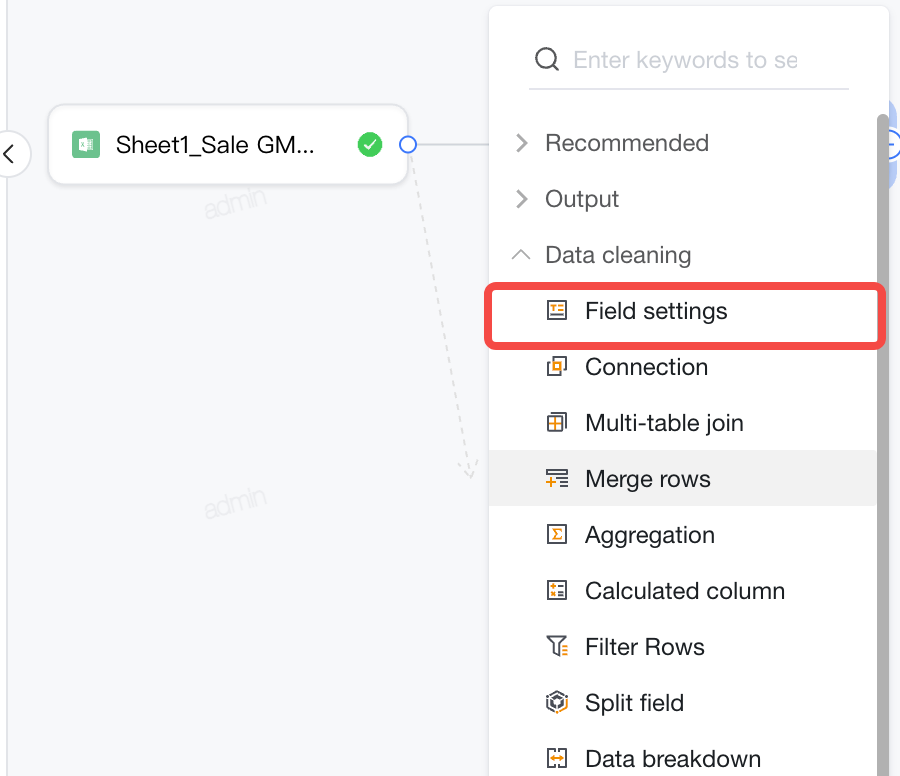Click the Excel icon on Sheet1 node
The image size is (900, 776).
coord(86,144)
